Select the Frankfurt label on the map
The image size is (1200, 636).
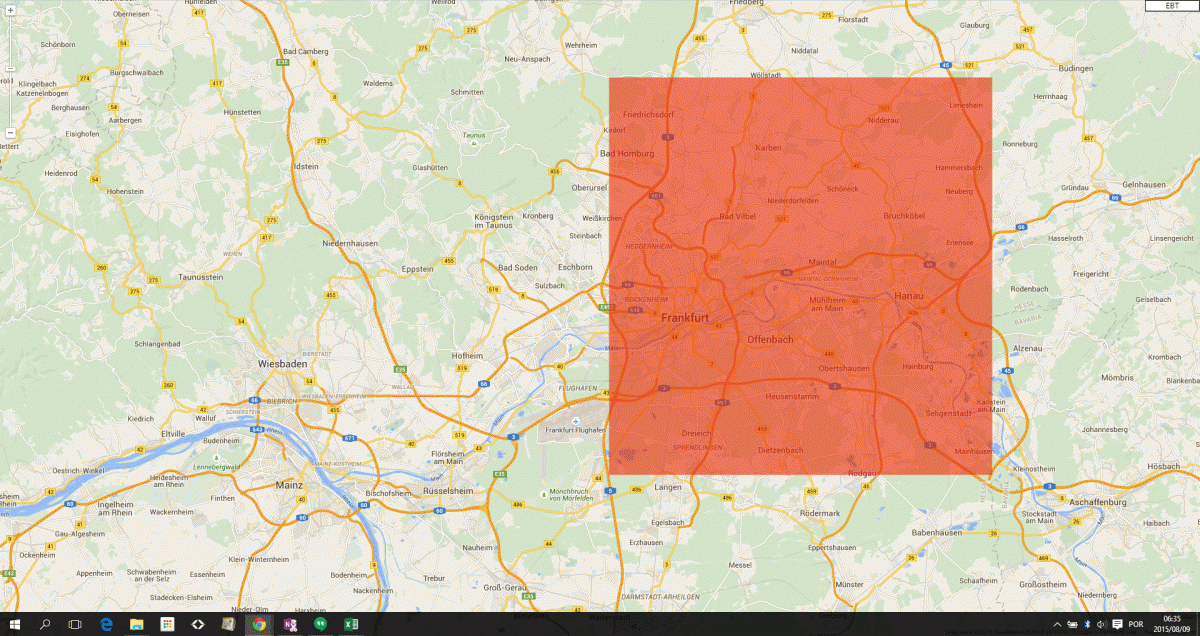point(685,318)
